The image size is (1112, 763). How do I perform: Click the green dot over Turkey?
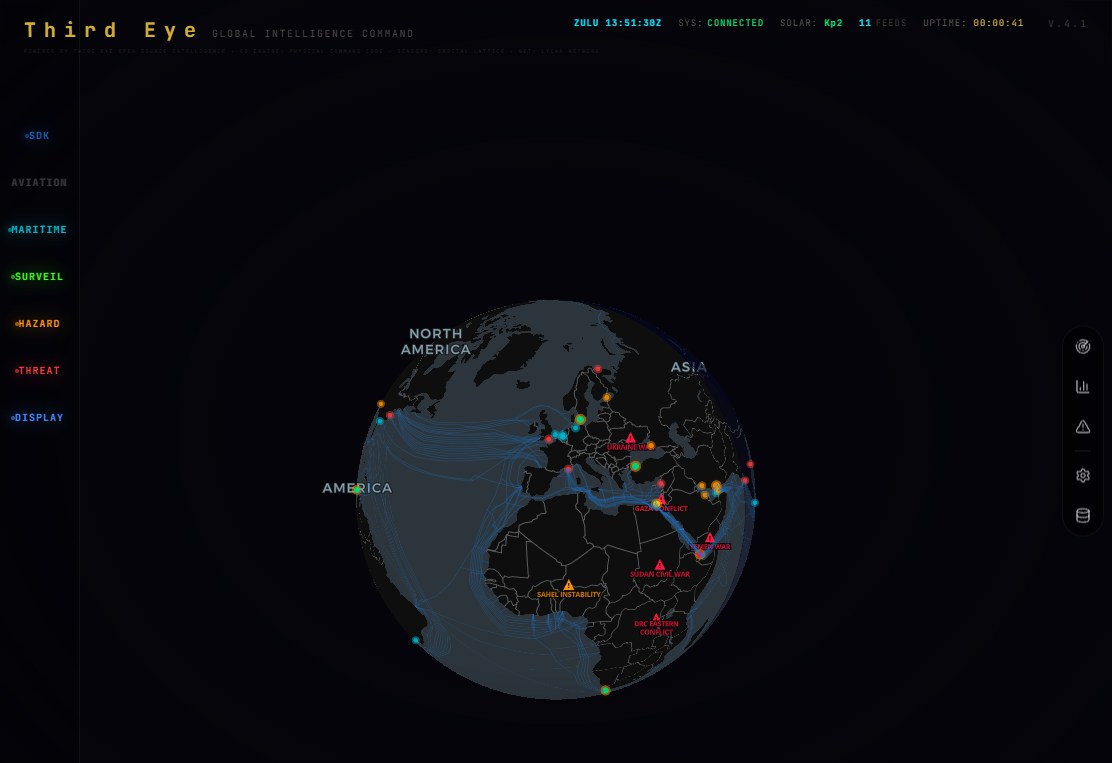point(635,466)
